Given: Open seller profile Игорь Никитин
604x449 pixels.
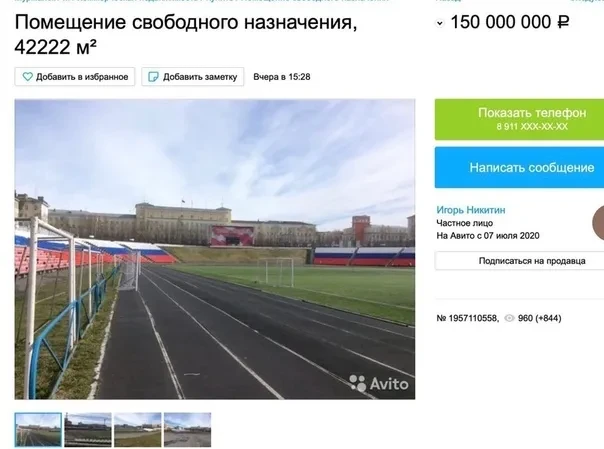Looking at the screenshot, I should (471, 210).
